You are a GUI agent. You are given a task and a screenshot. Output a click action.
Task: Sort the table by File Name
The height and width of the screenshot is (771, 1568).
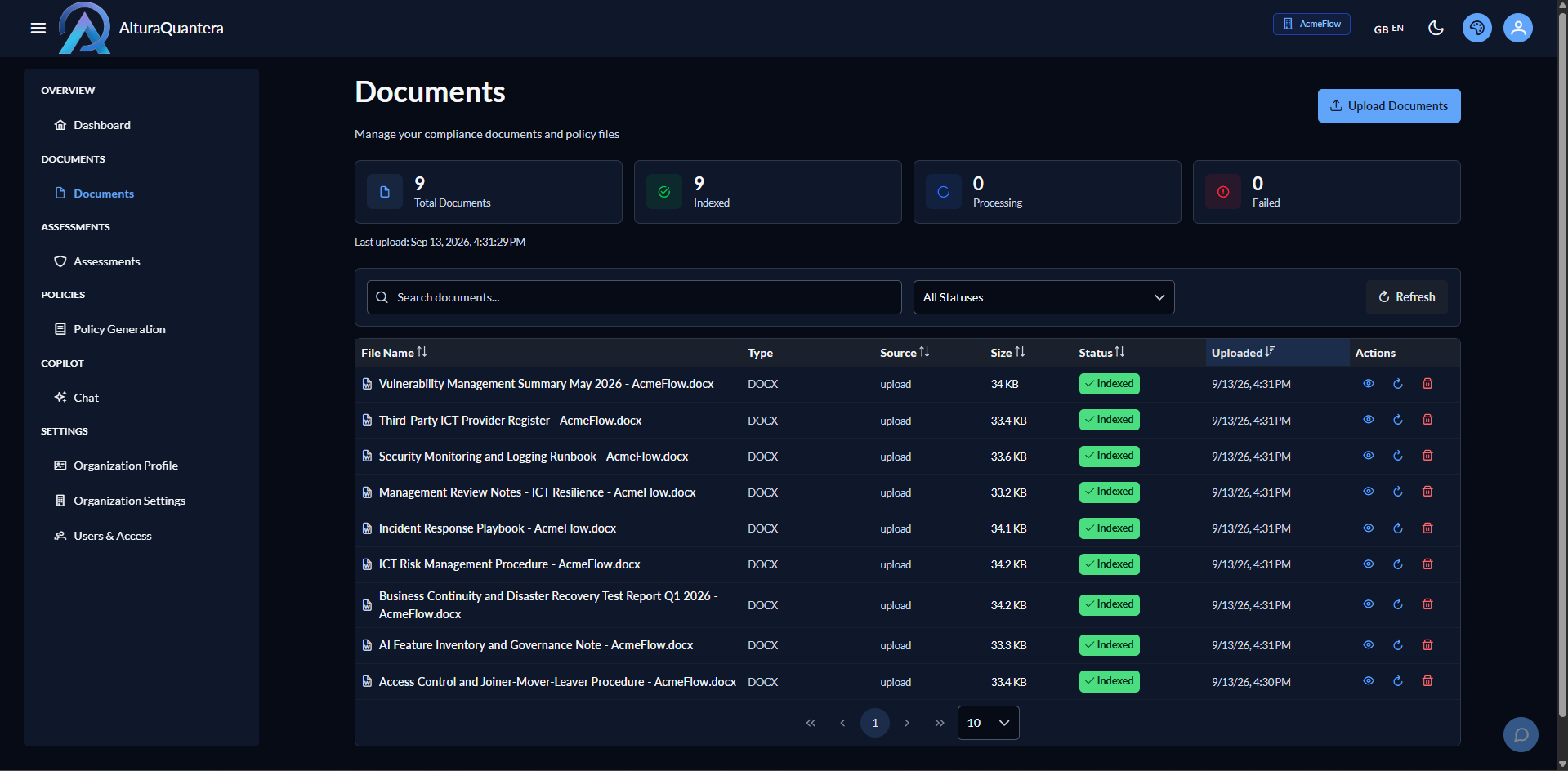tap(394, 353)
